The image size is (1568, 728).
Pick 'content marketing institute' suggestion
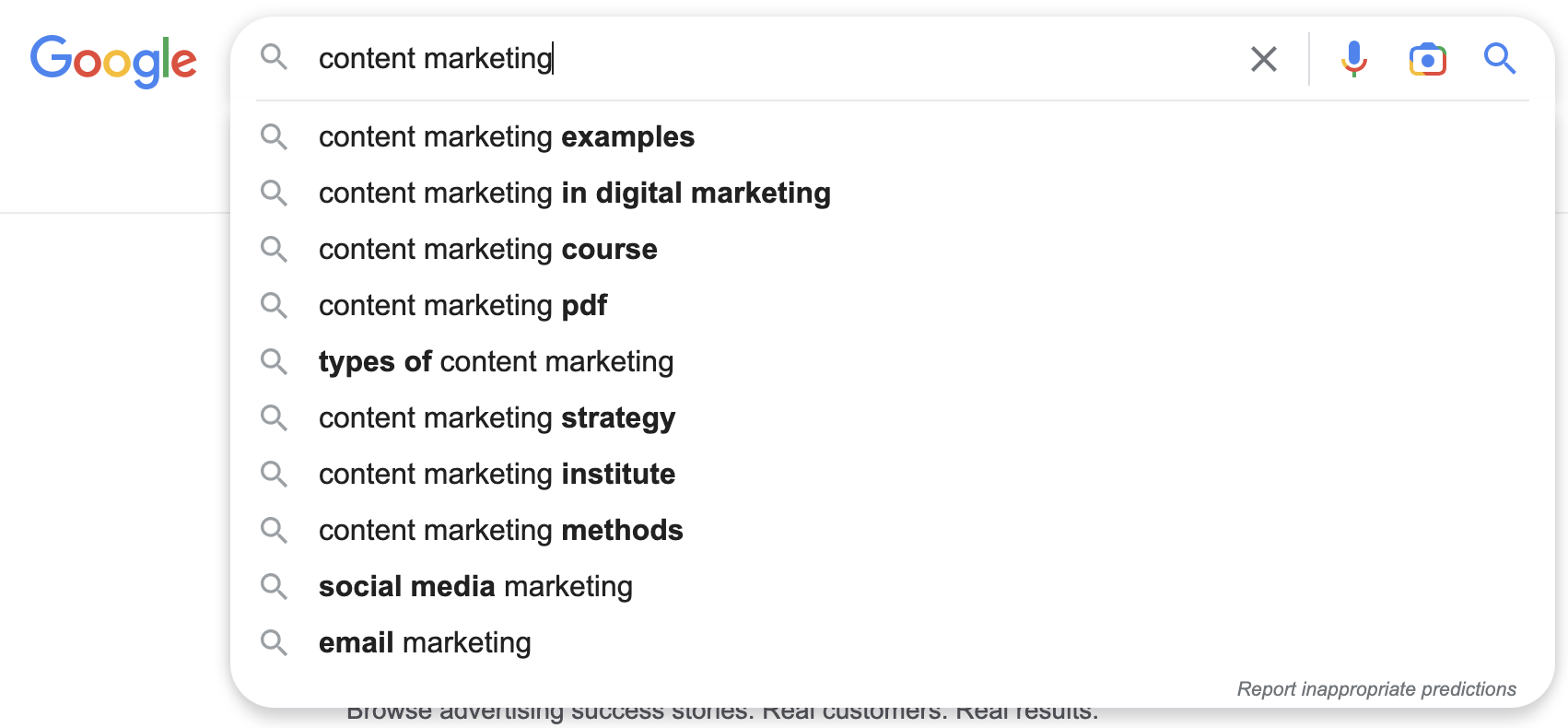[x=497, y=475]
